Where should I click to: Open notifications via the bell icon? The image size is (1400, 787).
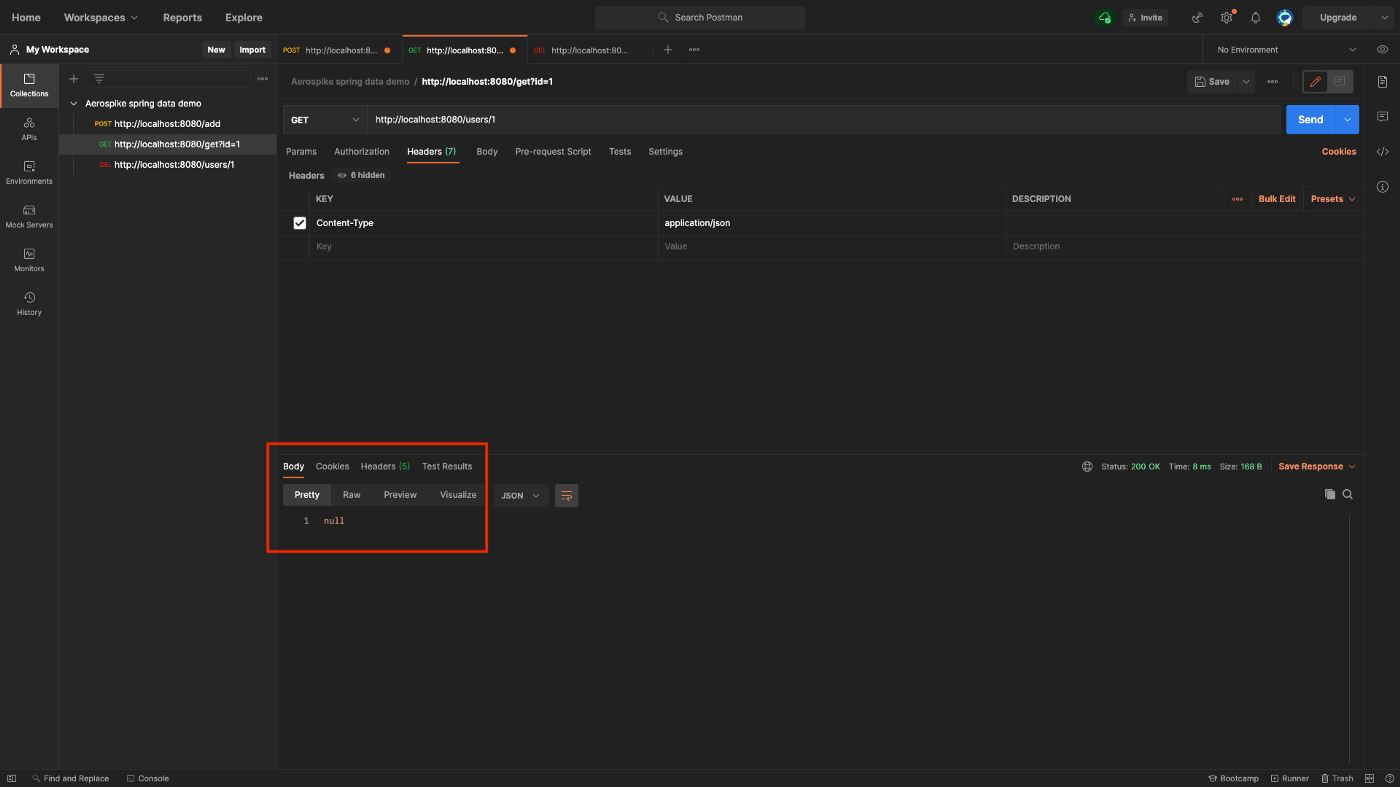tap(1255, 17)
